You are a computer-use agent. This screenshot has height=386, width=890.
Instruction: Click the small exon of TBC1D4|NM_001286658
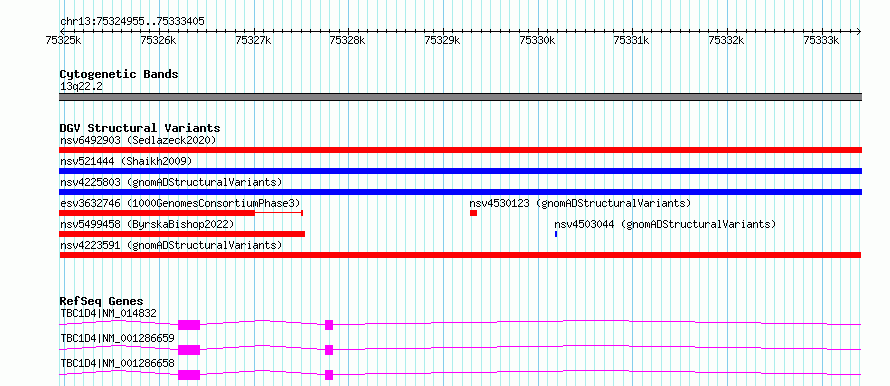coord(329,375)
